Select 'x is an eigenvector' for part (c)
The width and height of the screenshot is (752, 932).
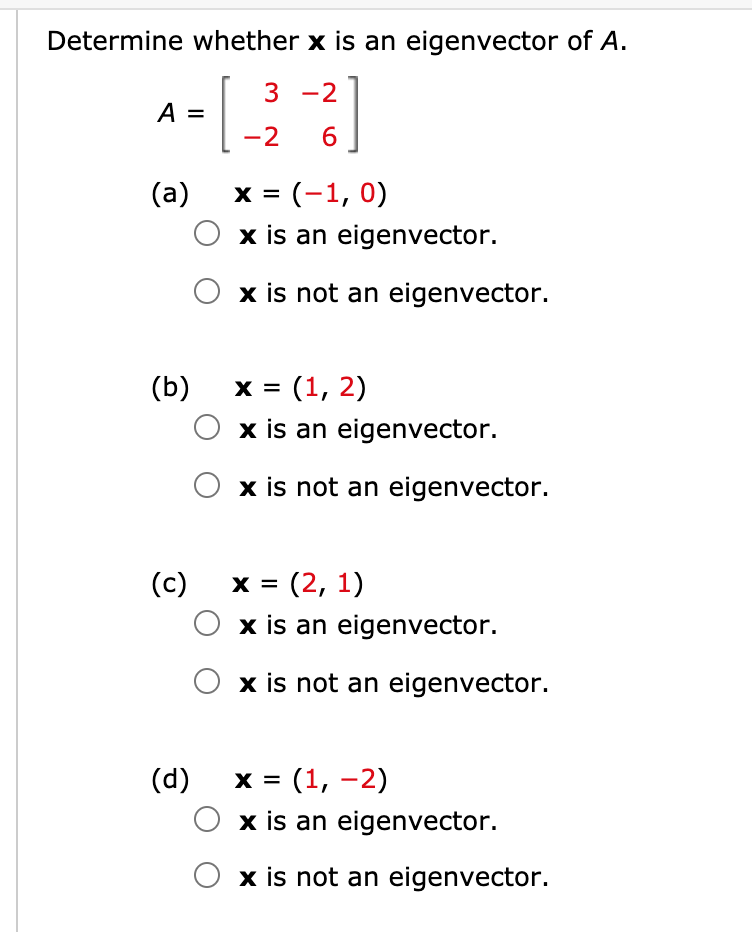click(x=208, y=623)
